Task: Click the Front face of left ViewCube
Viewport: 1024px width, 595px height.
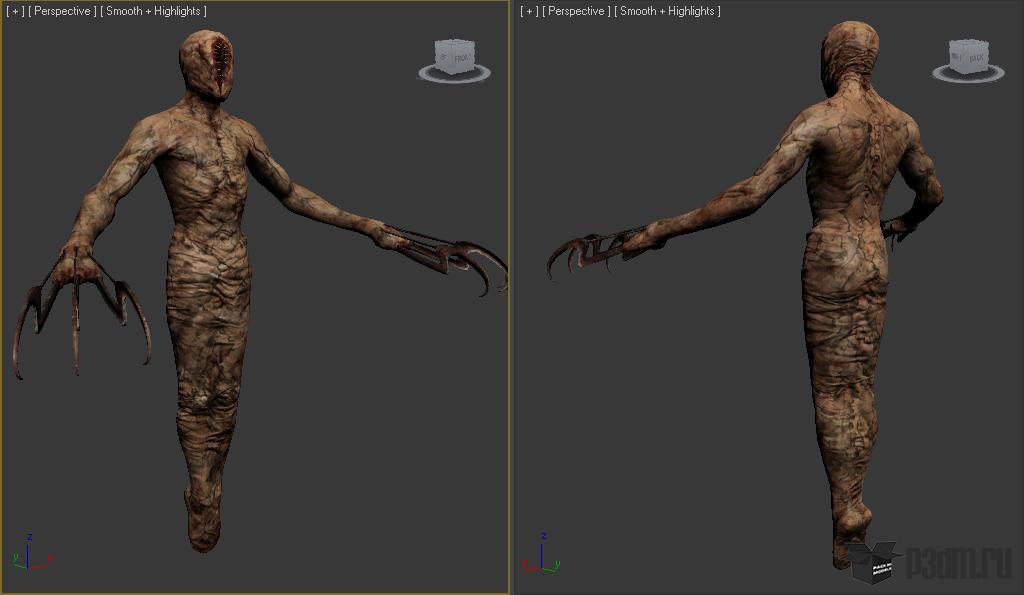Action: tap(462, 58)
